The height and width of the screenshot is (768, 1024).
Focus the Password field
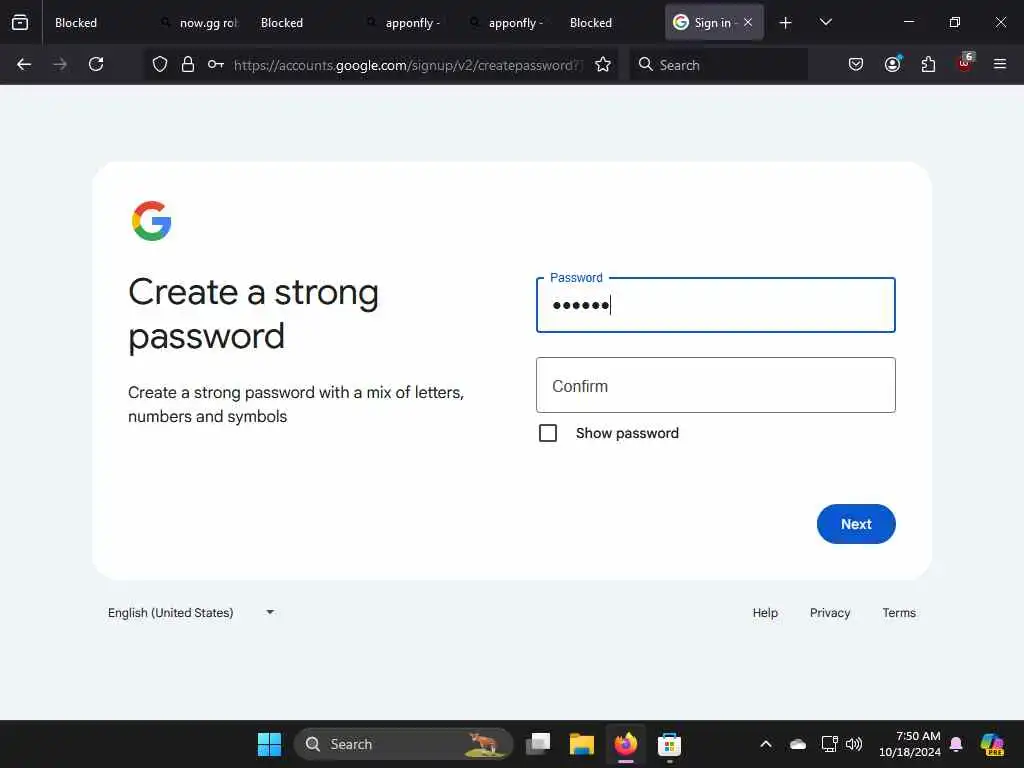click(x=715, y=305)
